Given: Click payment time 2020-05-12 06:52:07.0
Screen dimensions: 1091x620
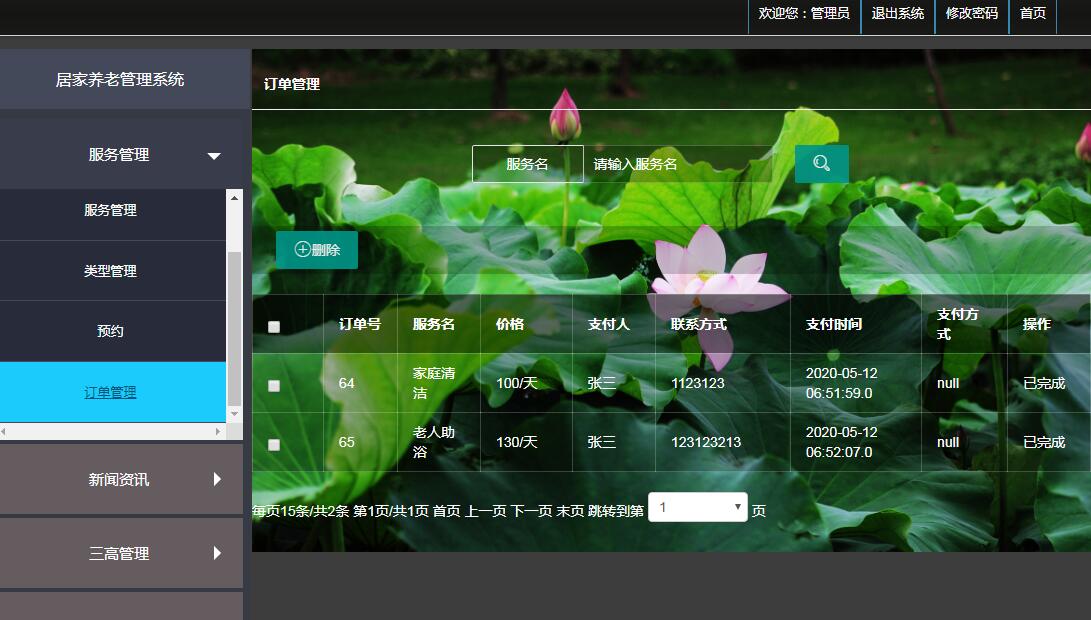Looking at the screenshot, I should (x=841, y=443).
